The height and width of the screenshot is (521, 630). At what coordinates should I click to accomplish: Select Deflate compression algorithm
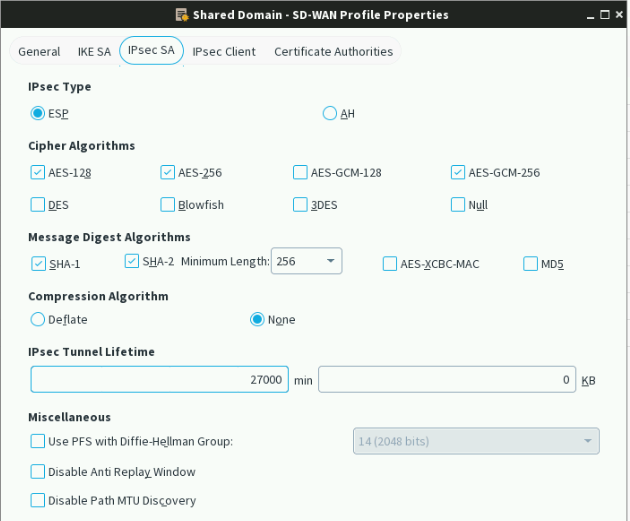(x=38, y=320)
